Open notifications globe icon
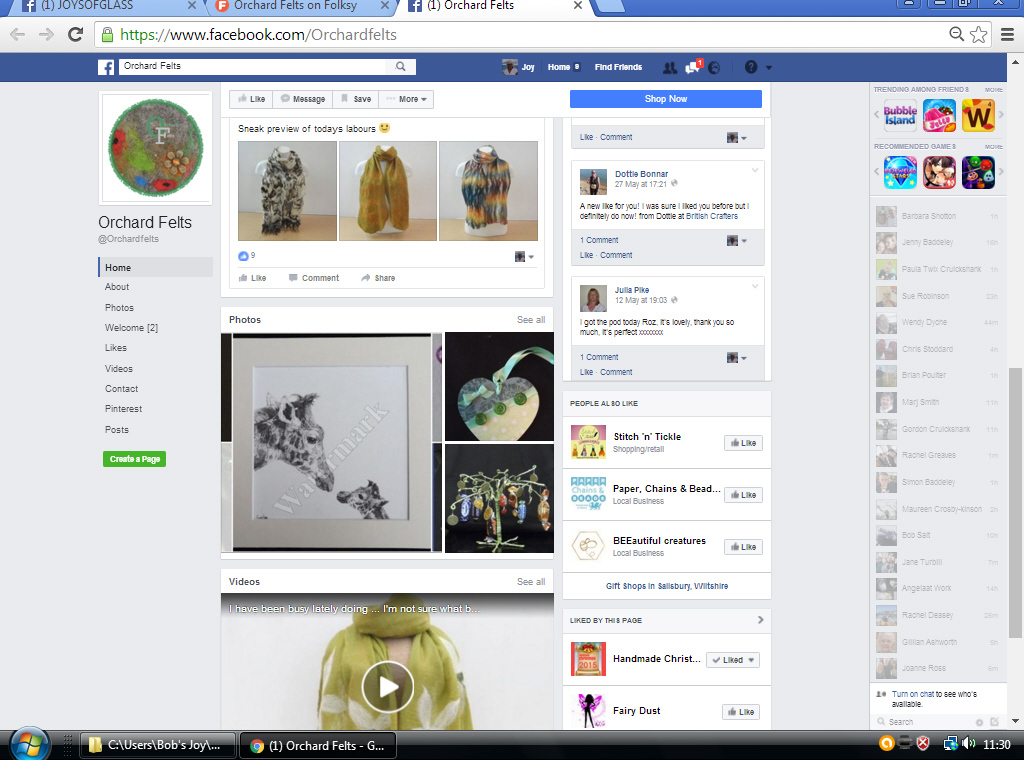 point(714,67)
